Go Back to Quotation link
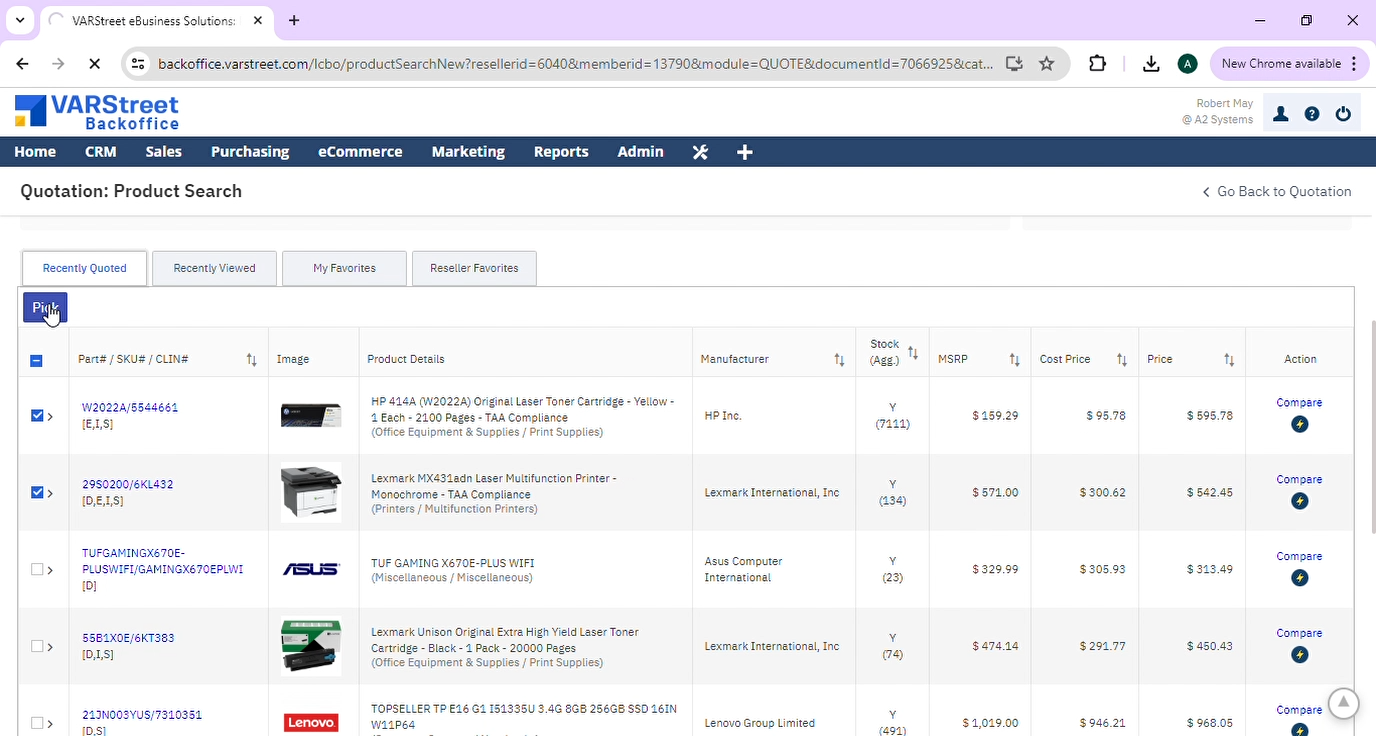The height and width of the screenshot is (736, 1376). [1277, 191]
